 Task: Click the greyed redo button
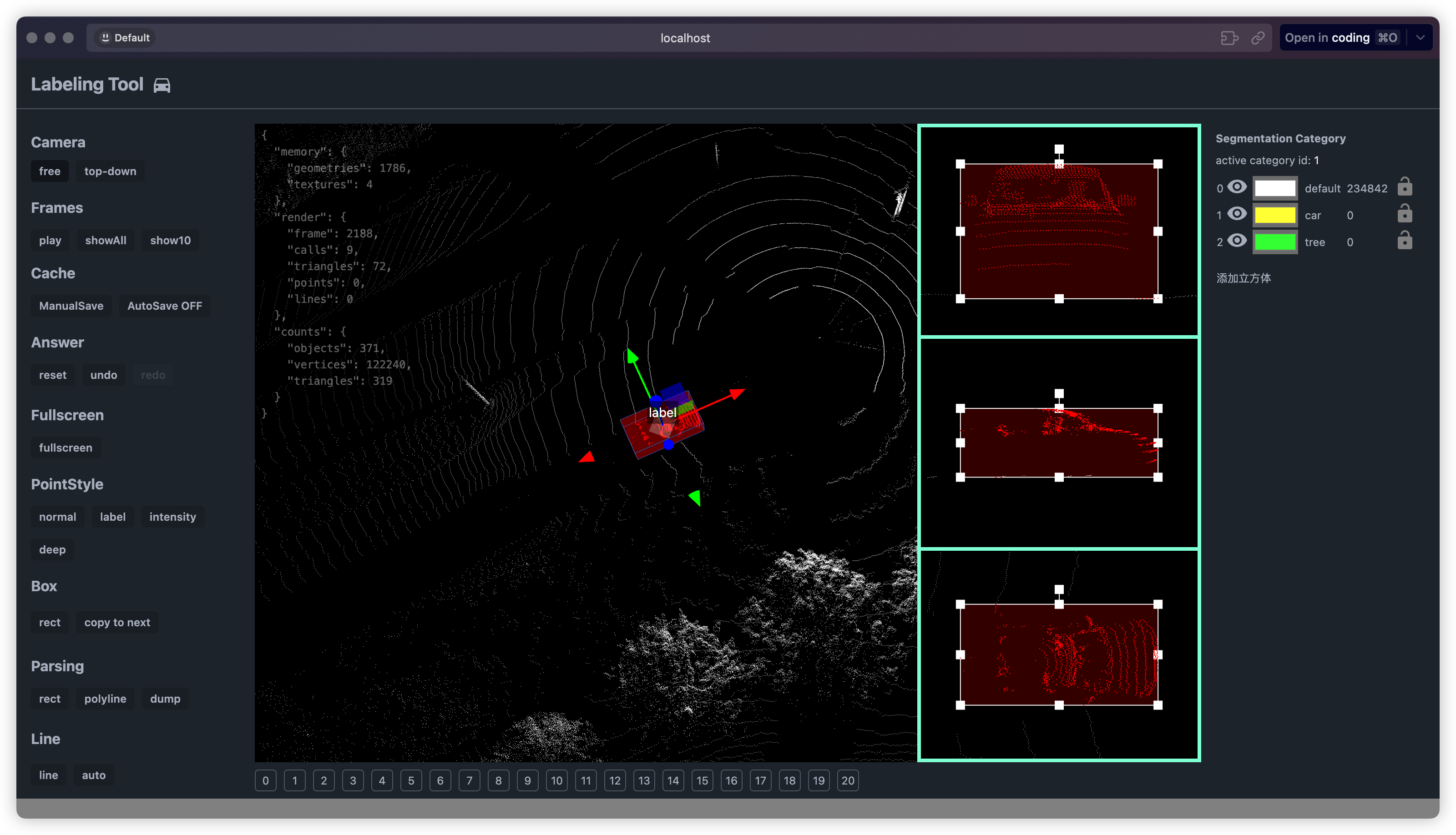click(153, 375)
